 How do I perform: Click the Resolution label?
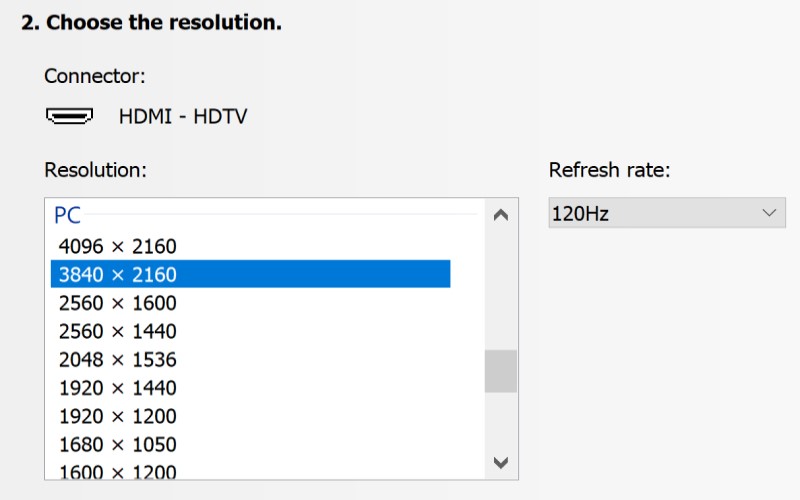tap(95, 170)
